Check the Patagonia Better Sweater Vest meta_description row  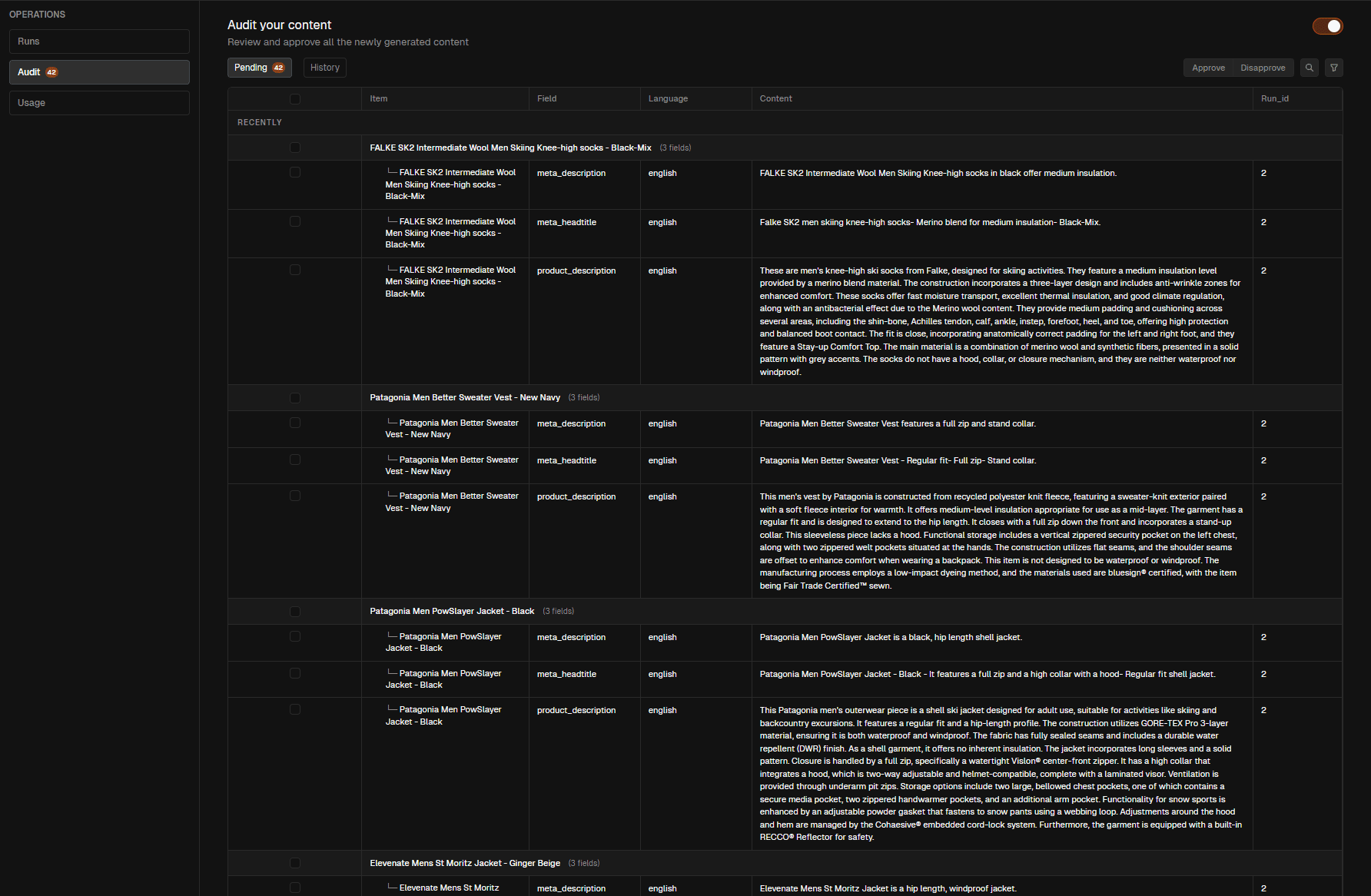(295, 422)
